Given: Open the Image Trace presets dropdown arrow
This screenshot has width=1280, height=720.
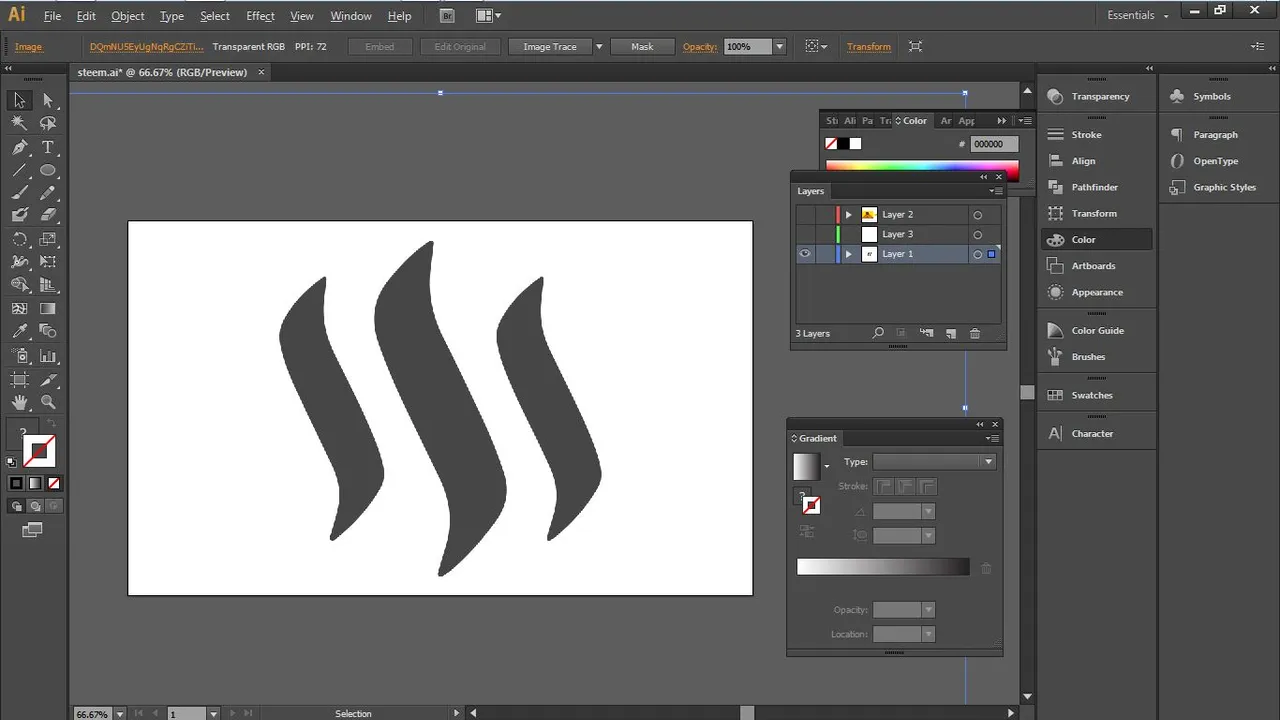Looking at the screenshot, I should 599,47.
